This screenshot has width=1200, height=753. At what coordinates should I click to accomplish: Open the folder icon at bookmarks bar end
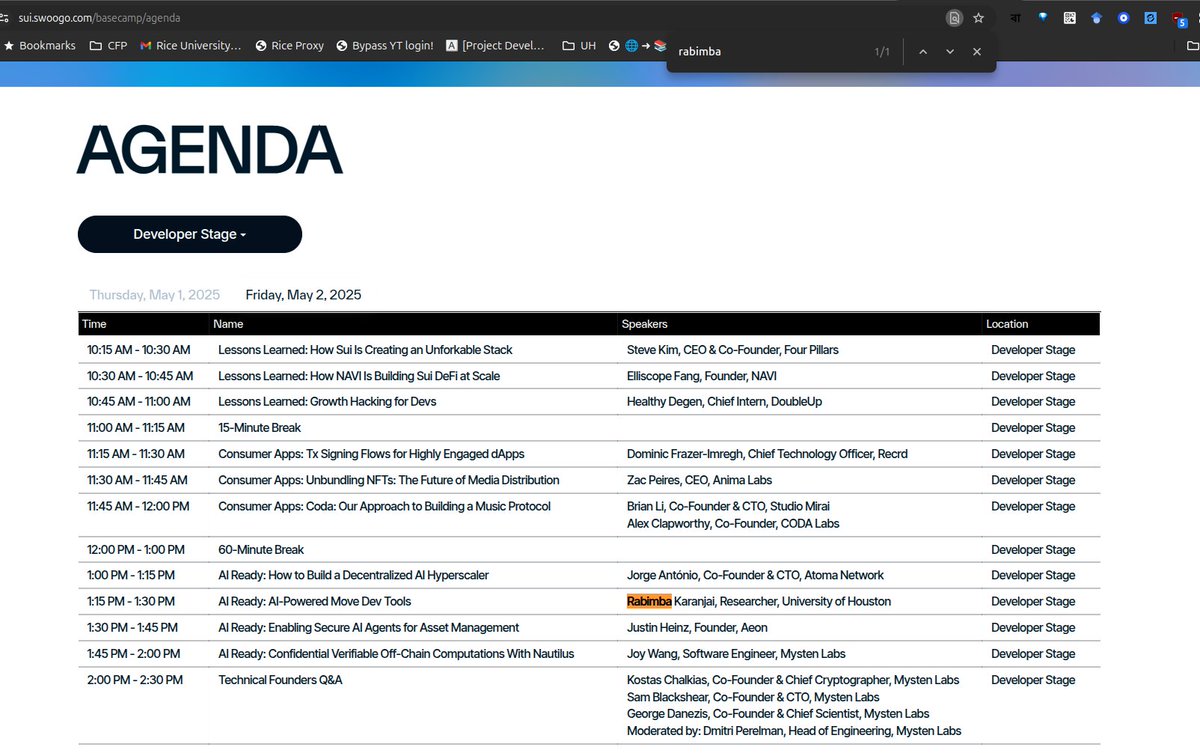pyautogui.click(x=1192, y=46)
